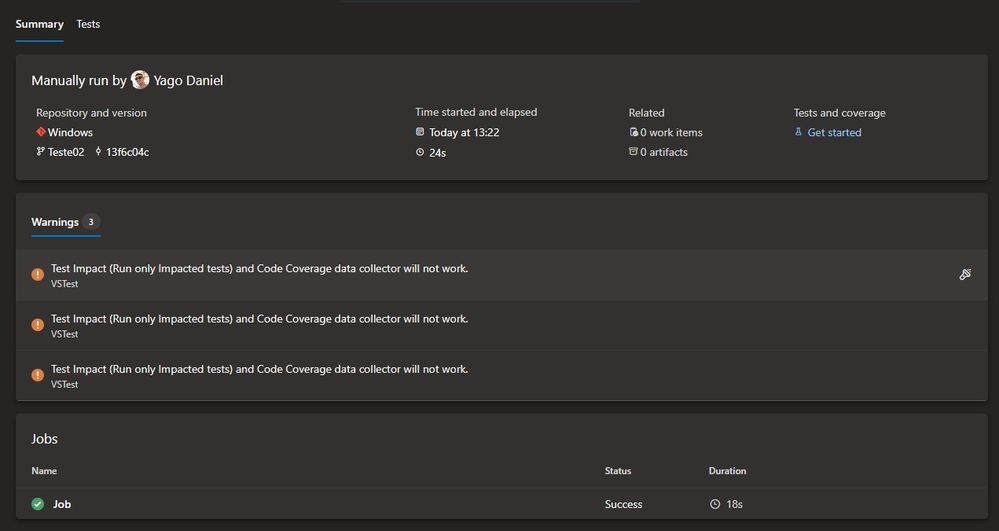The image size is (999, 531).
Task: Switch to the Tests tab
Action: pyautogui.click(x=88, y=24)
